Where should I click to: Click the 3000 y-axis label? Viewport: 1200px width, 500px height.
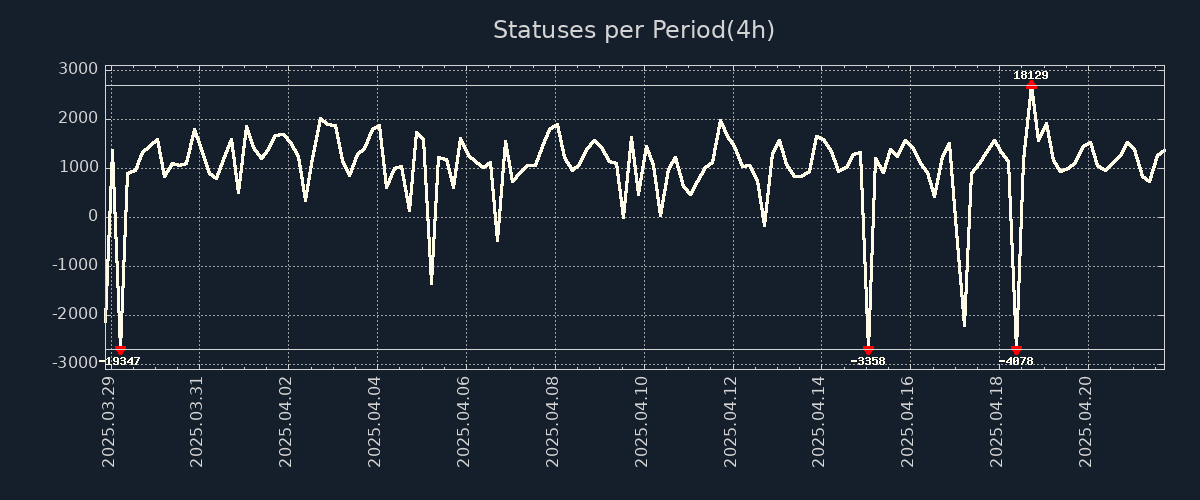79,69
